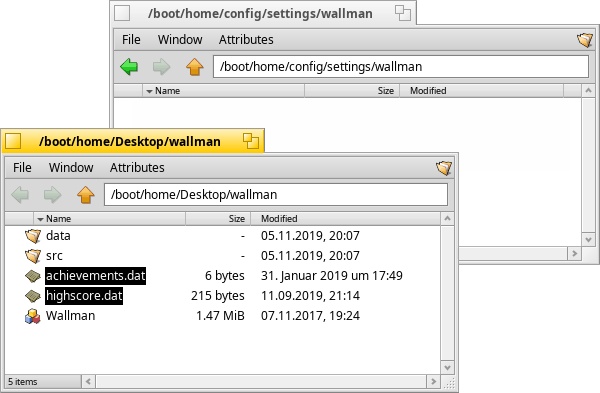This screenshot has height=393, width=600.
Task: Toggle zoom button on settings/wallman title tab
Action: [x=403, y=13]
